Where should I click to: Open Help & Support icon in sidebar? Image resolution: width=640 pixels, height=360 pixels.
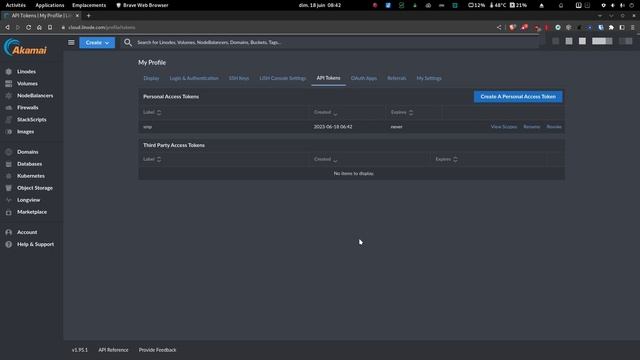[9, 244]
